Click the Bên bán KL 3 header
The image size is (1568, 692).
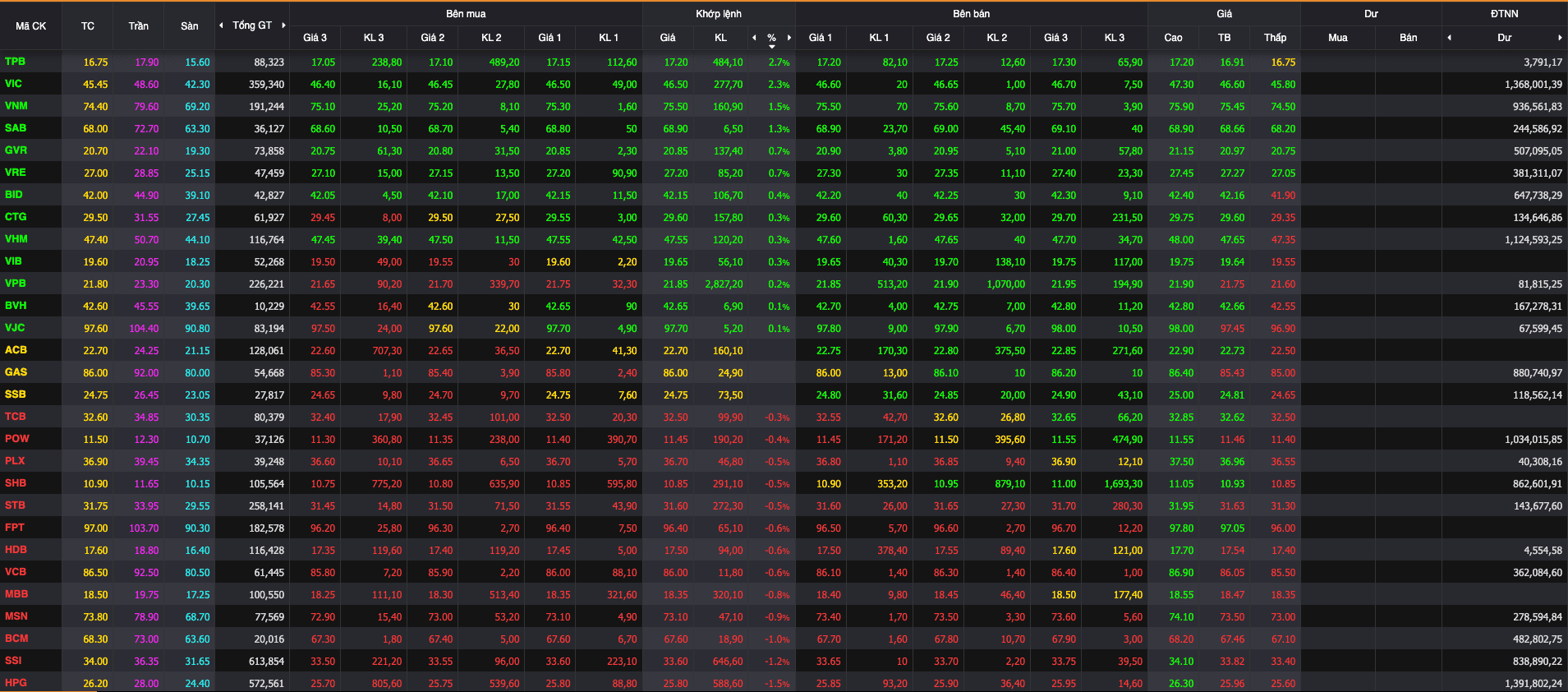1114,38
